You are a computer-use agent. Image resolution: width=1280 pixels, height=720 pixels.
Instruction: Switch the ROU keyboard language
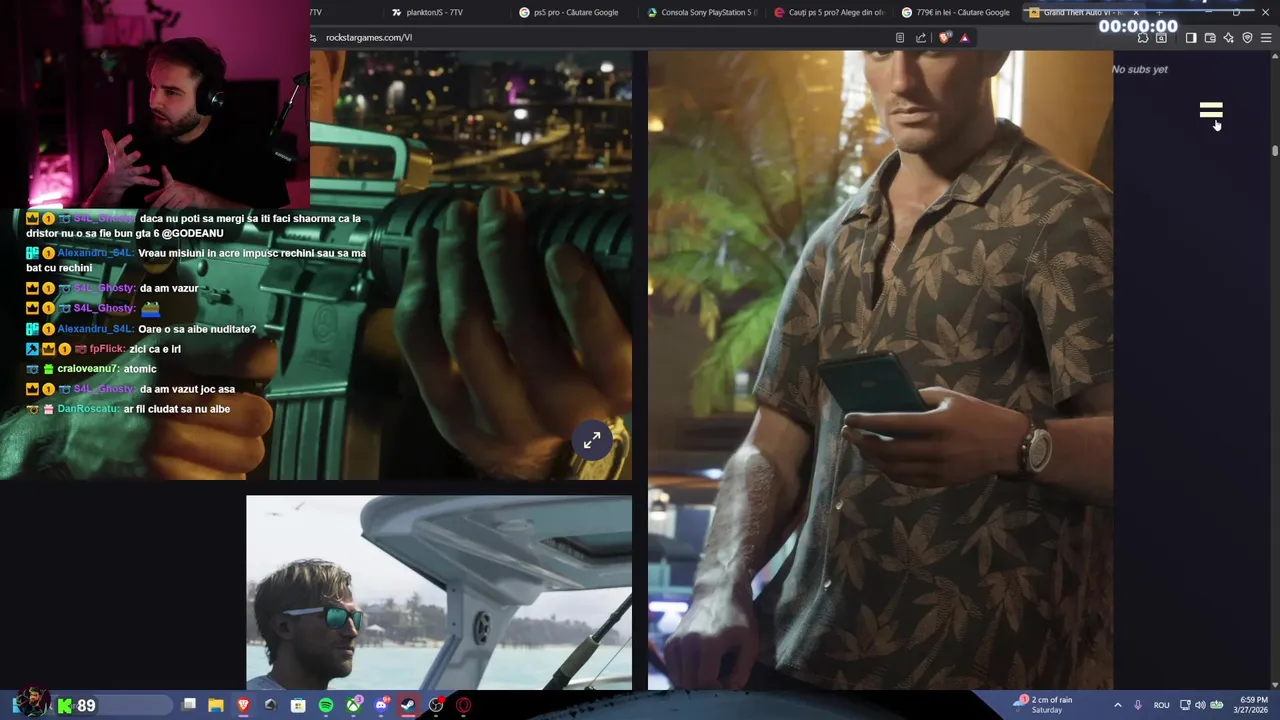1161,705
